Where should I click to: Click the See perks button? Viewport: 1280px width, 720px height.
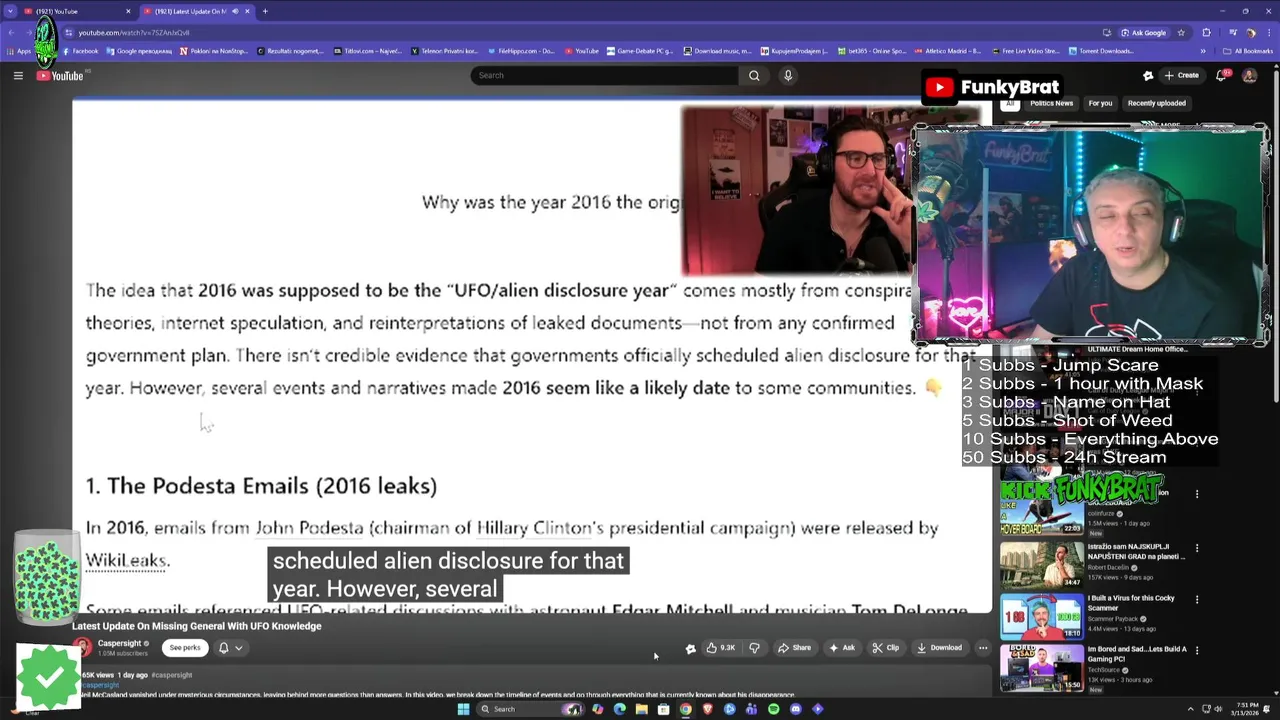185,648
